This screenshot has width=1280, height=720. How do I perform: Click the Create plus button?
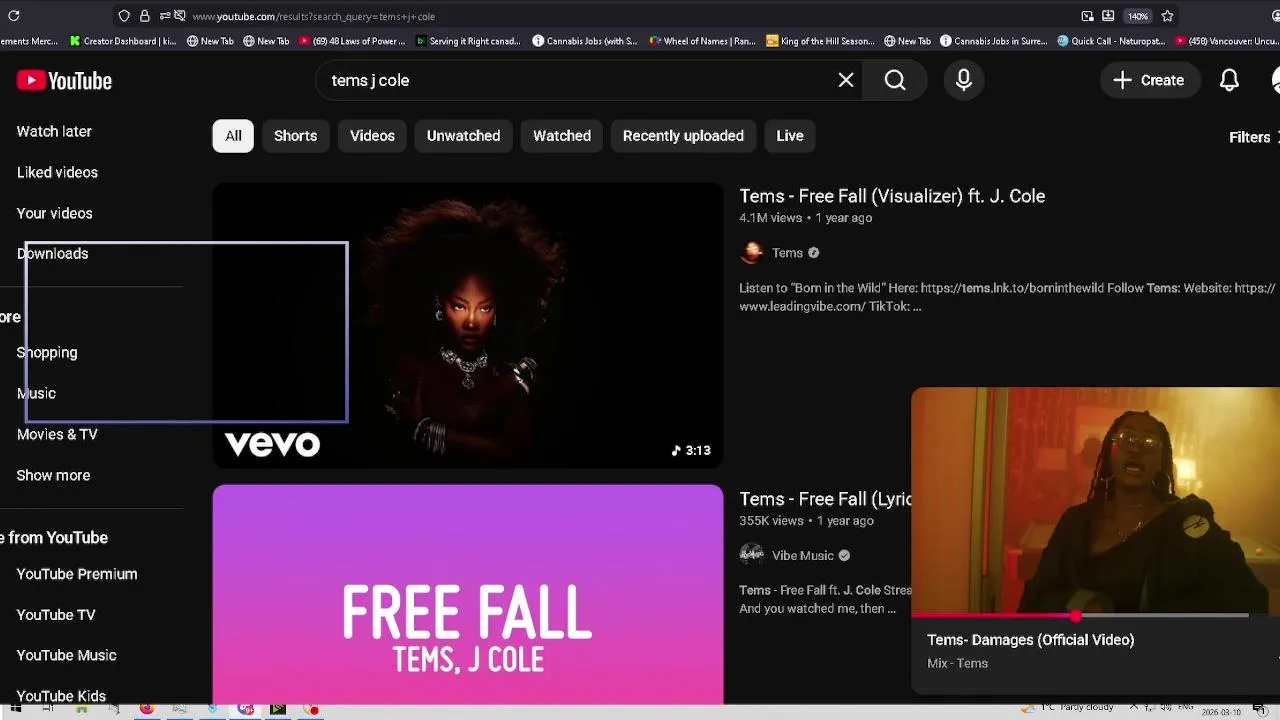tap(1149, 80)
